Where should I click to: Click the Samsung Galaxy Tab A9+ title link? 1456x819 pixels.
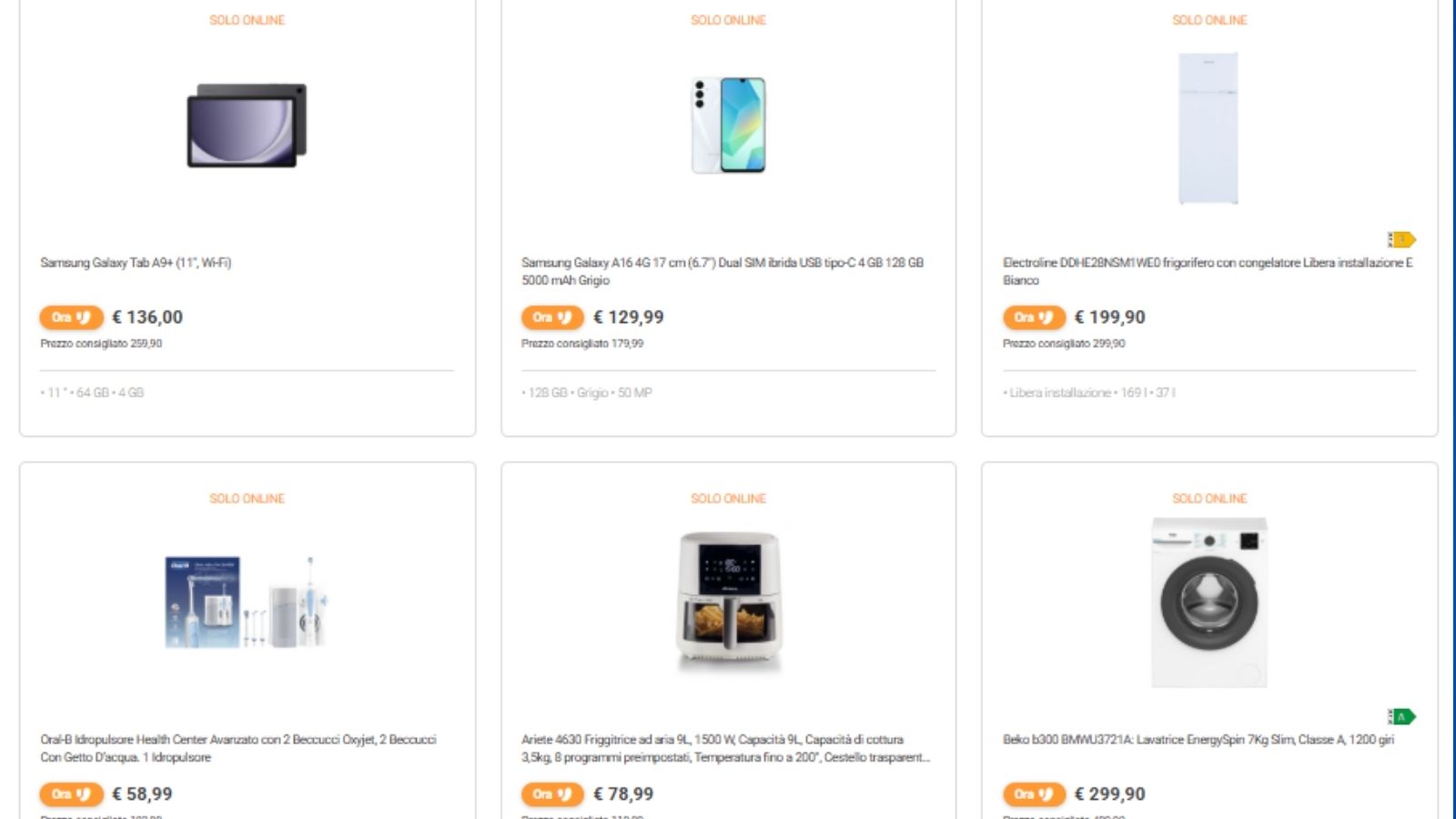coord(136,263)
